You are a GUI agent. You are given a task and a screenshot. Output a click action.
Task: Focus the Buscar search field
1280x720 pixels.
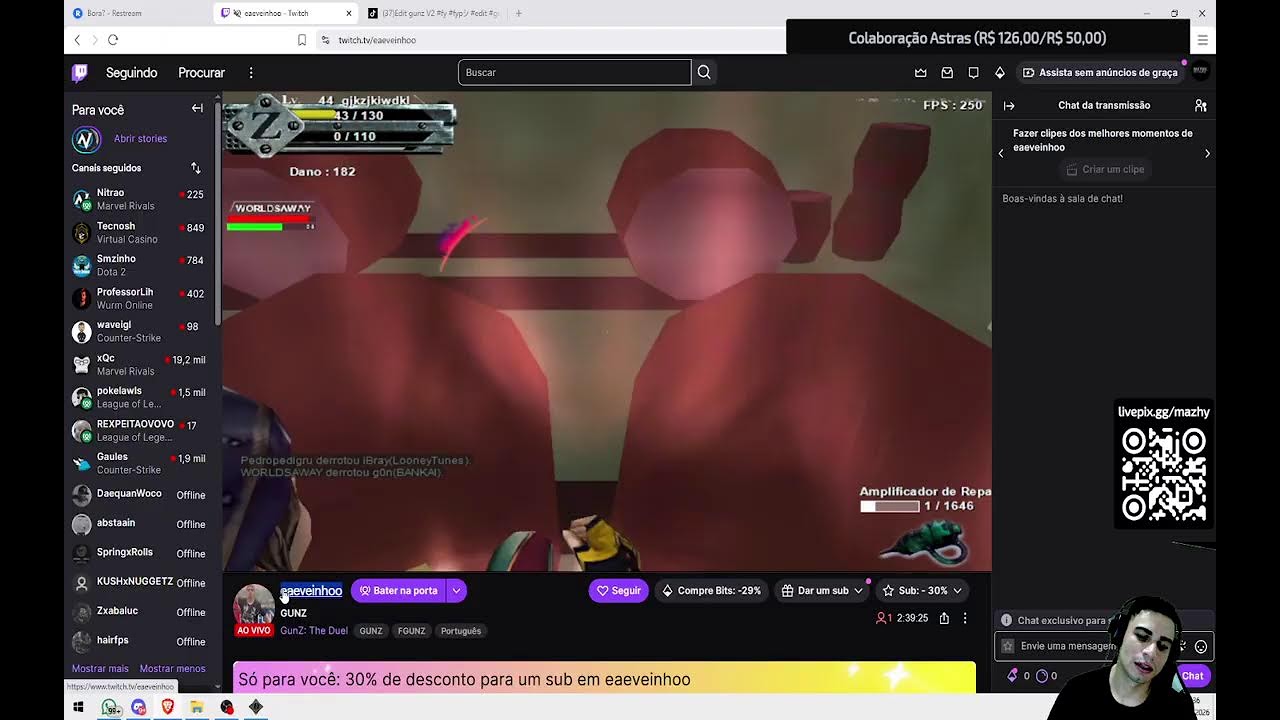point(574,72)
